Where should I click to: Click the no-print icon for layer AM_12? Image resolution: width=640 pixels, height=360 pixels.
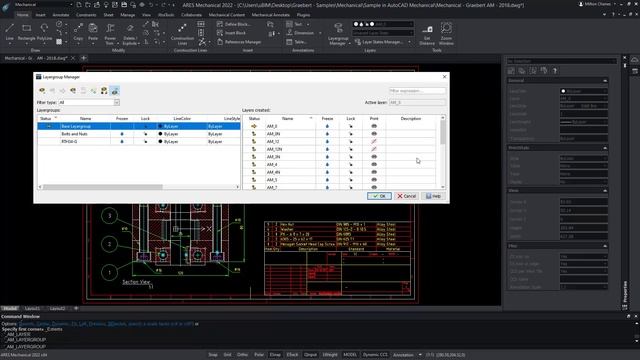(374, 141)
